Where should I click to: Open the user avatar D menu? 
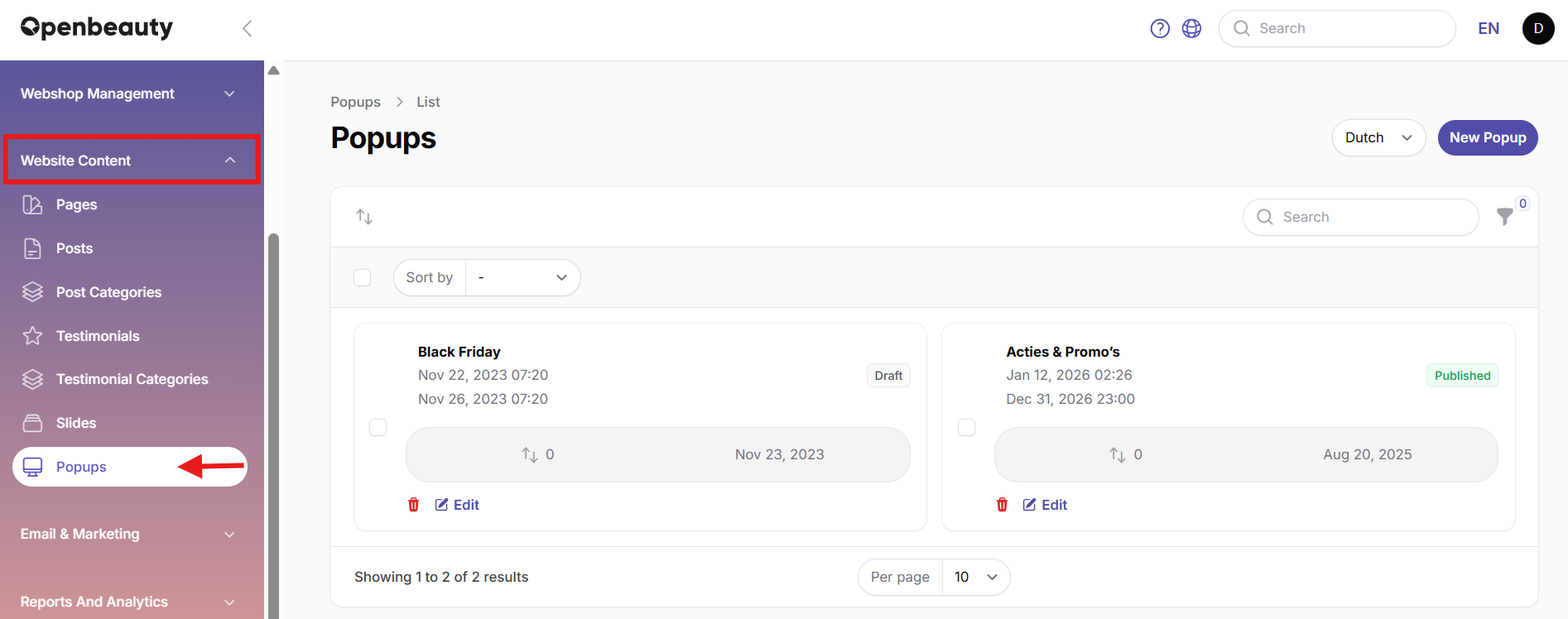[x=1538, y=29]
